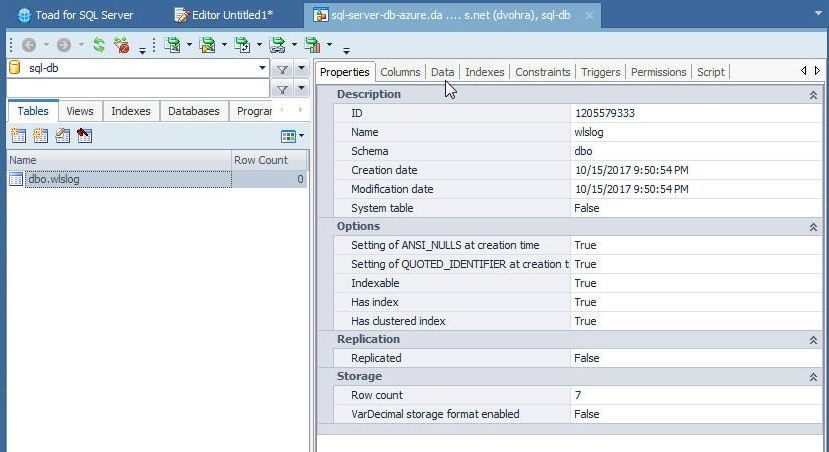Open dropdown next to export to Excel icon
This screenshot has width=829, height=452.
[x=189, y=45]
